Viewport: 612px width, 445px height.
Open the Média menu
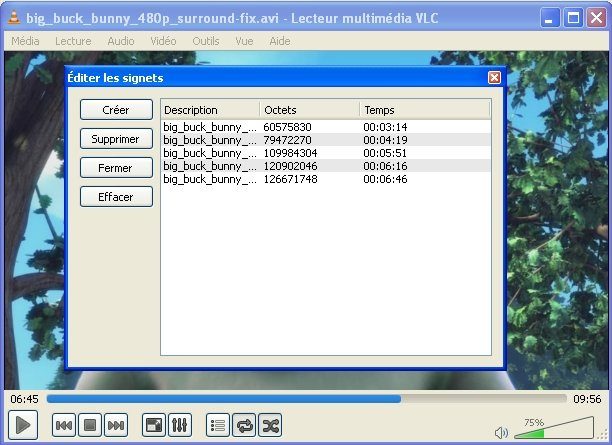point(25,41)
